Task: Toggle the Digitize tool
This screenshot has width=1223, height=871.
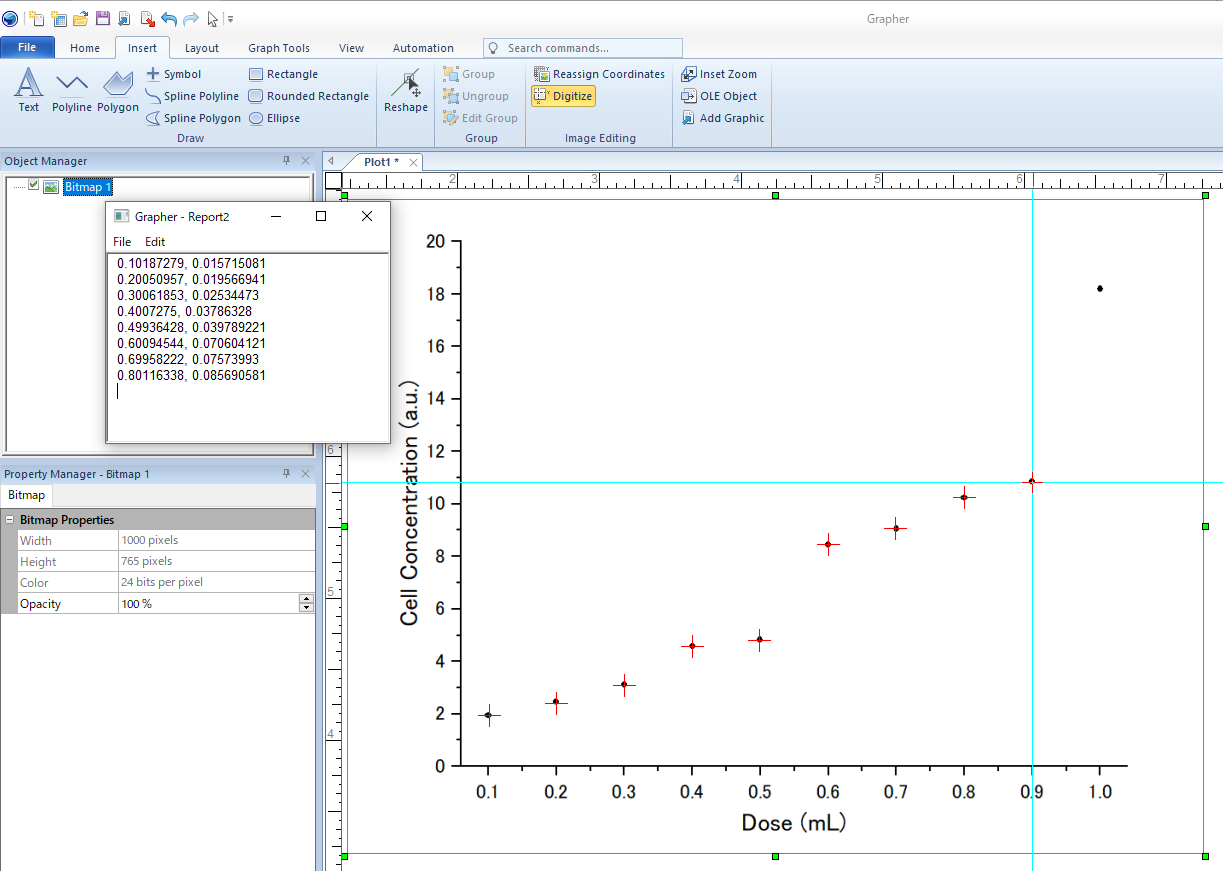Action: 563,96
